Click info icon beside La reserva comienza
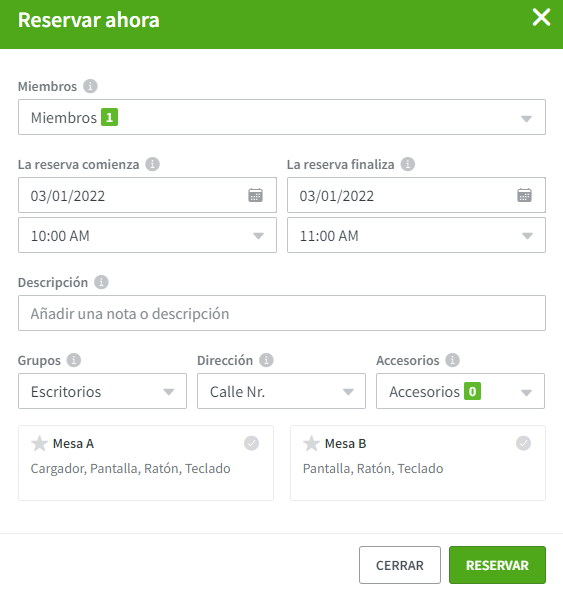Image resolution: width=563 pixels, height=595 pixels. click(x=153, y=164)
